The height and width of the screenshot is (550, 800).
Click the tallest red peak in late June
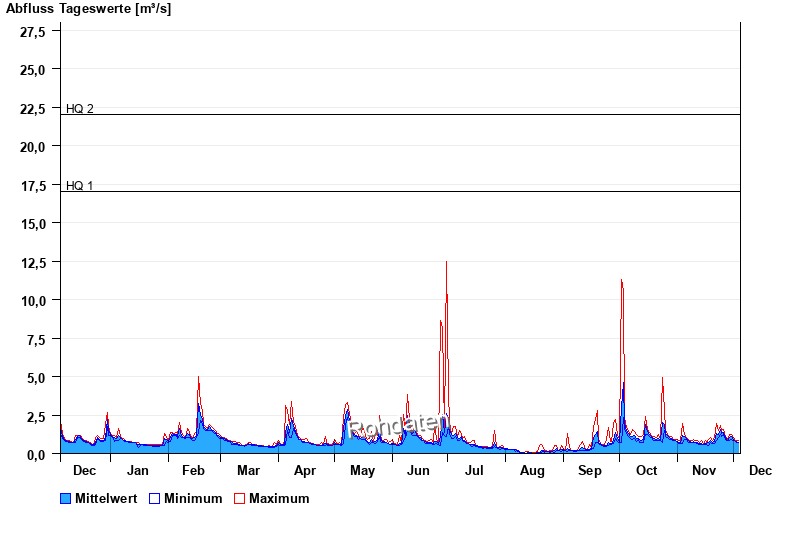pyautogui.click(x=446, y=264)
